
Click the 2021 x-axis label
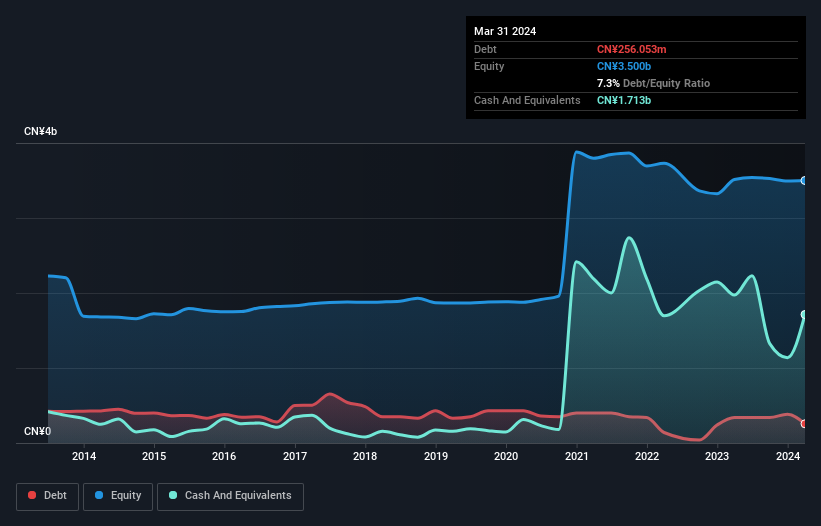pos(576,456)
